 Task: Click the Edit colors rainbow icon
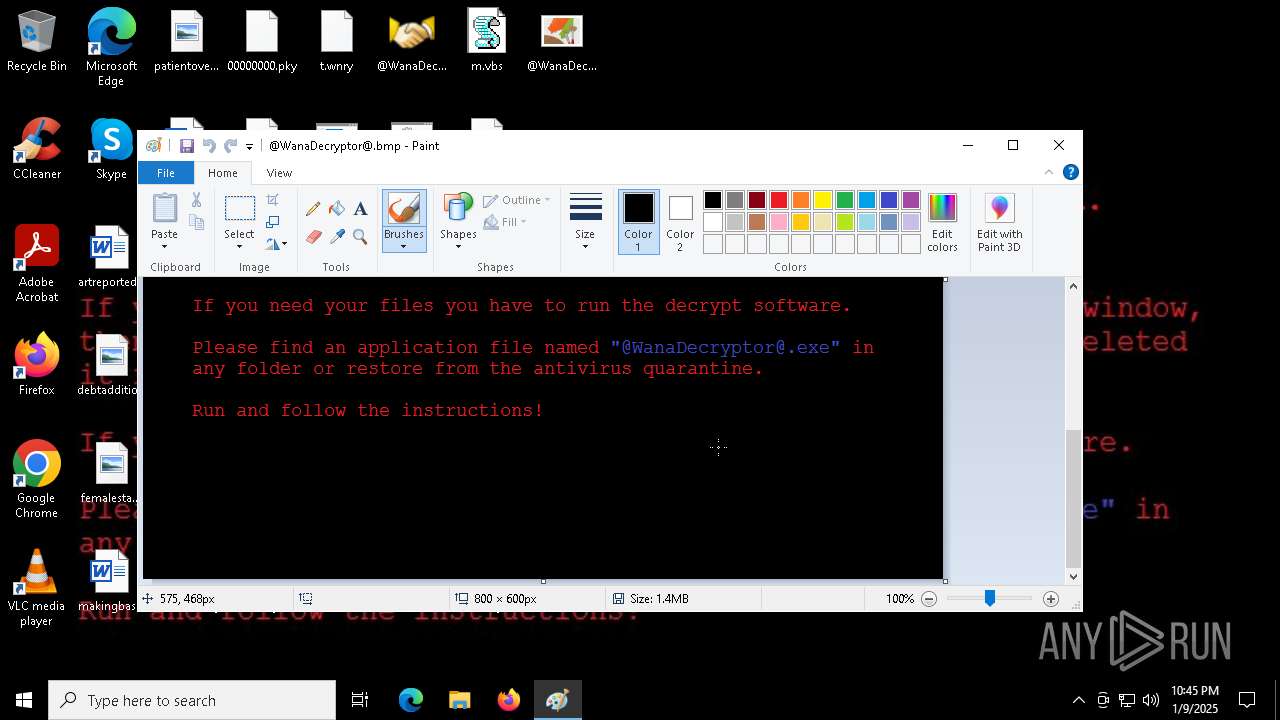click(942, 208)
